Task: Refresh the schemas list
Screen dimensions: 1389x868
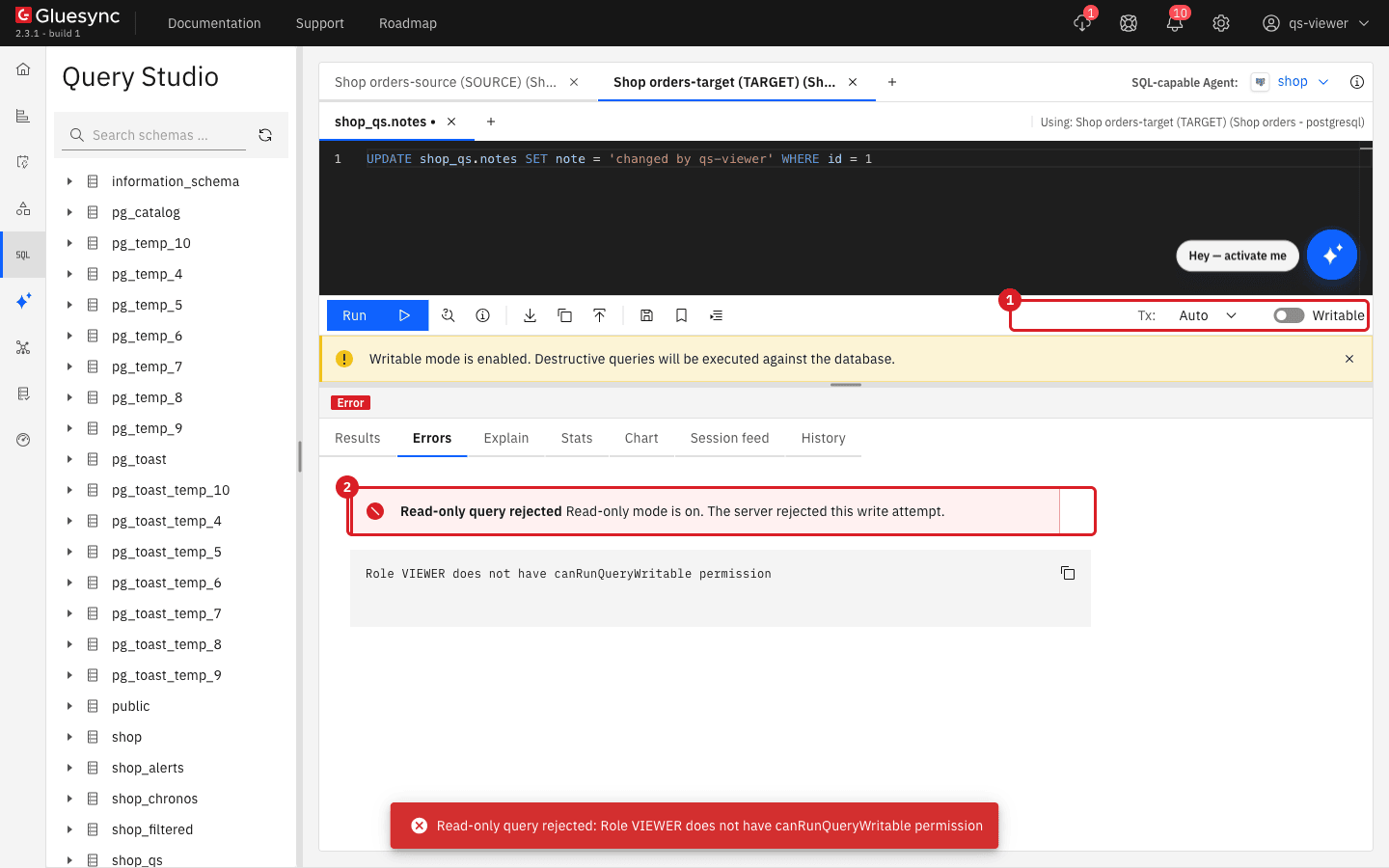Action: click(265, 135)
